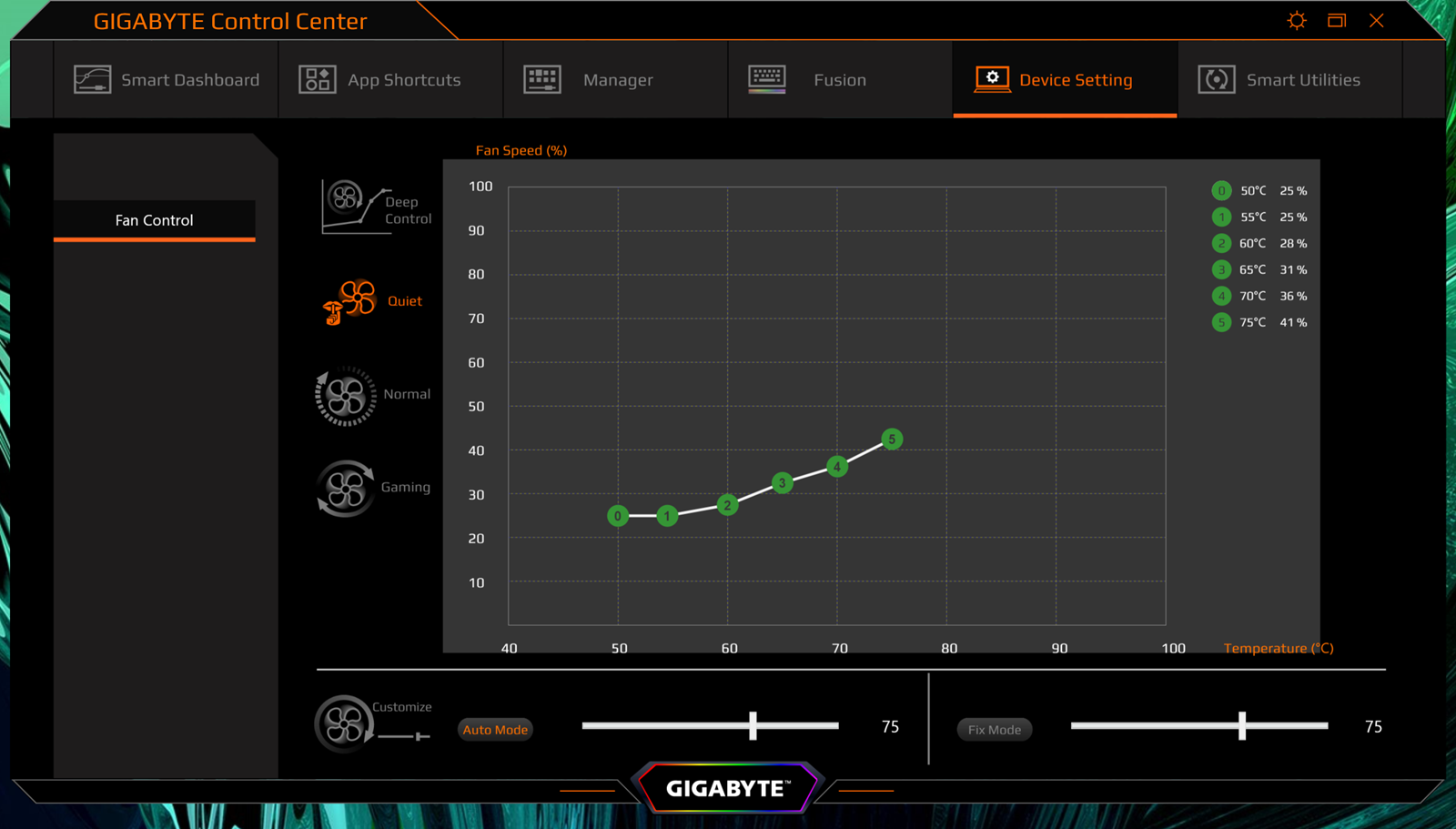Select the Normal fan mode icon
Viewport: 1456px width, 829px height.
(346, 396)
